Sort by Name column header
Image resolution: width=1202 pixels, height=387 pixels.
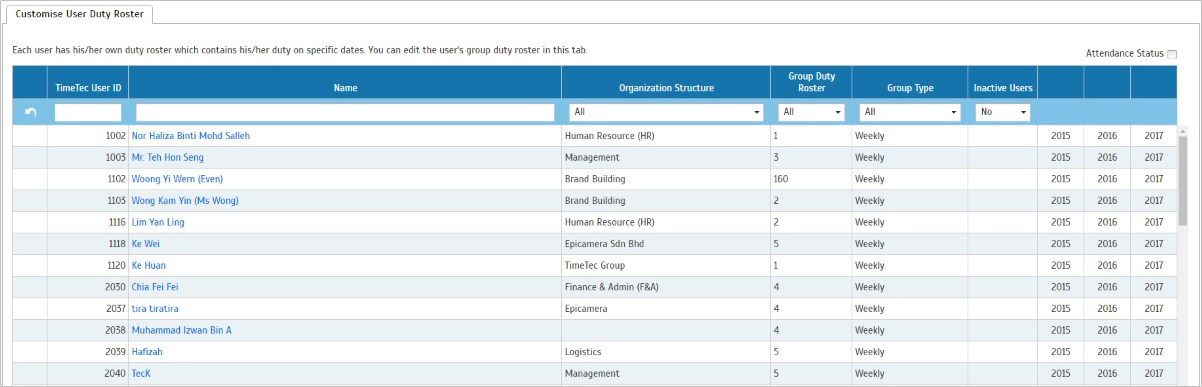[345, 88]
